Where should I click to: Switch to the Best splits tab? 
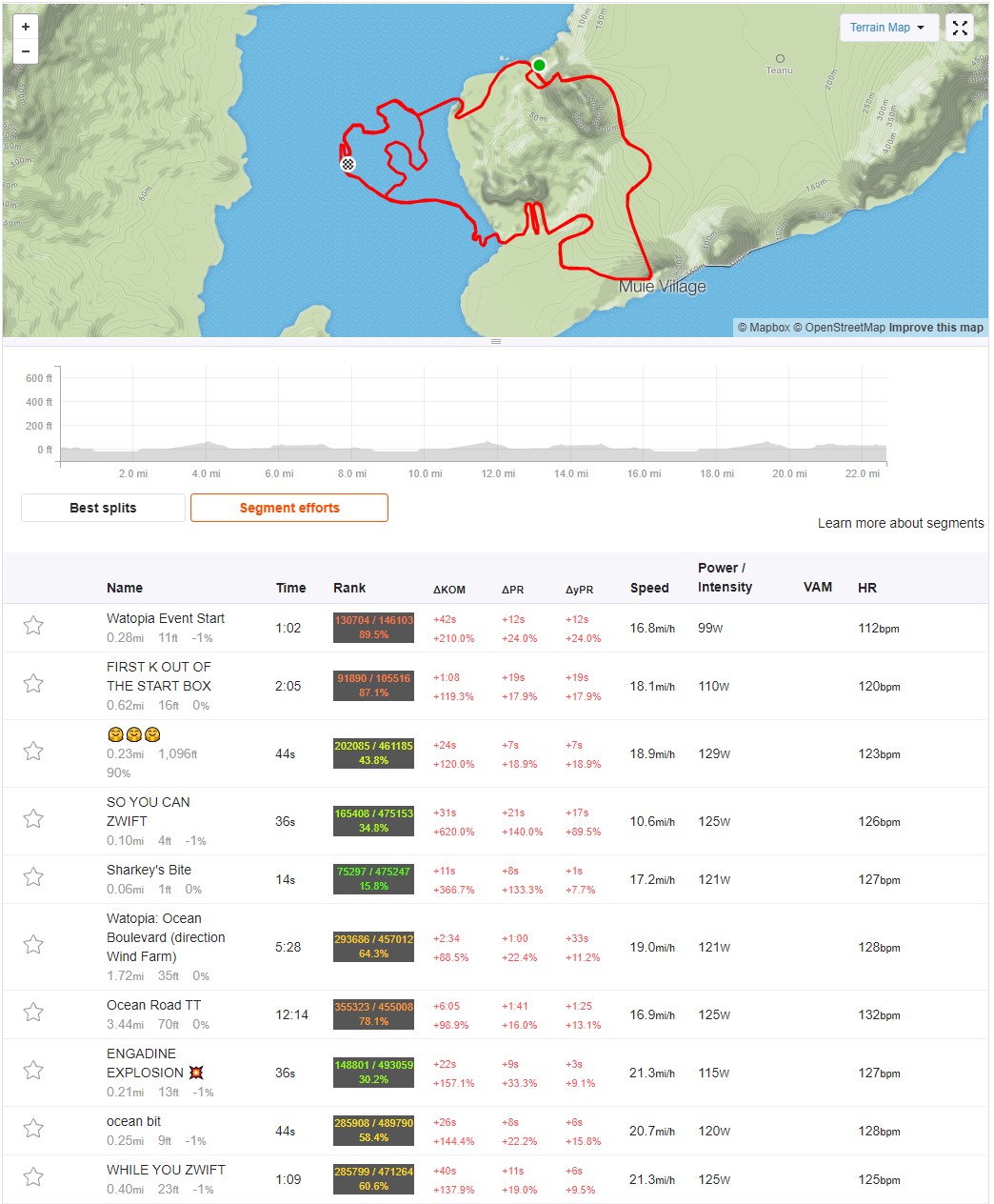pyautogui.click(x=103, y=508)
